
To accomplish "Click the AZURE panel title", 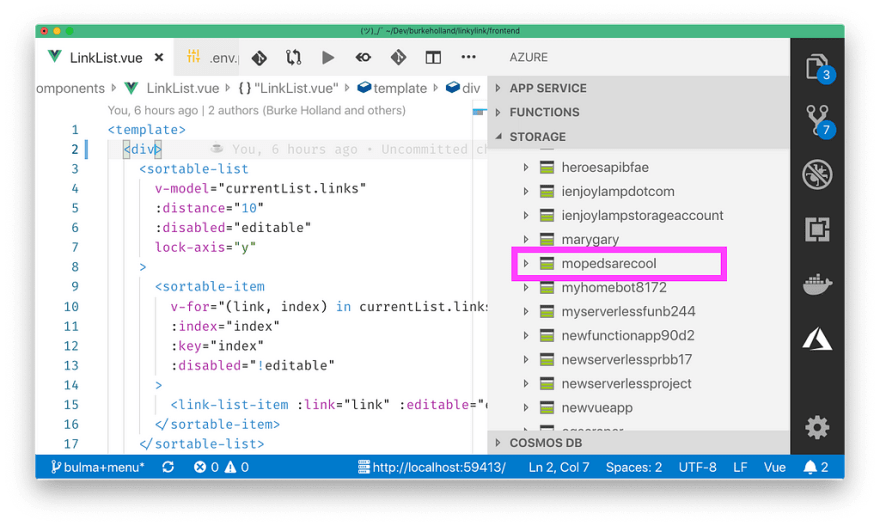I will coord(529,57).
